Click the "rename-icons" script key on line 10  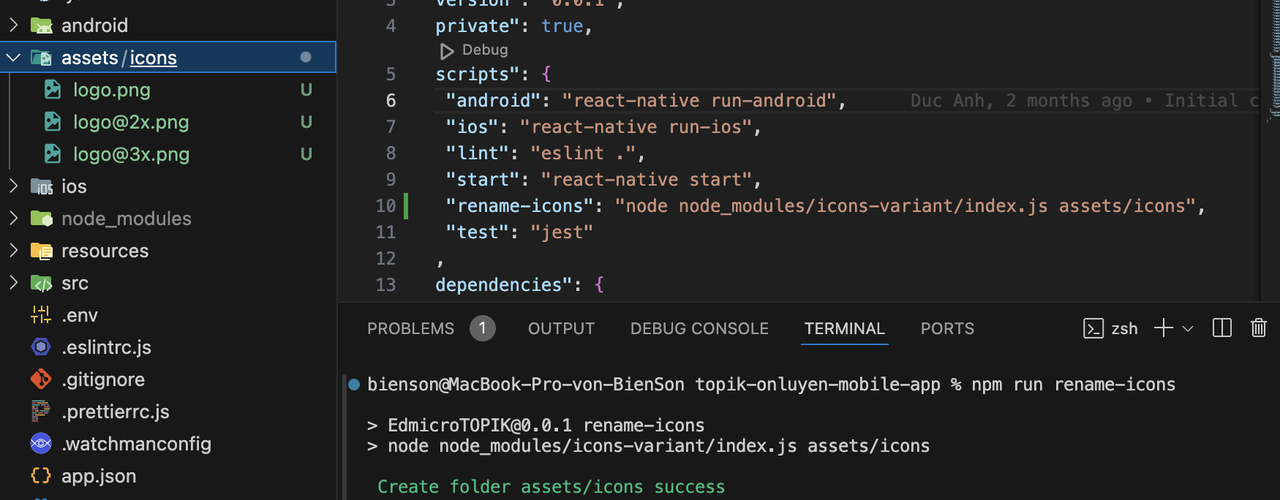coord(520,206)
